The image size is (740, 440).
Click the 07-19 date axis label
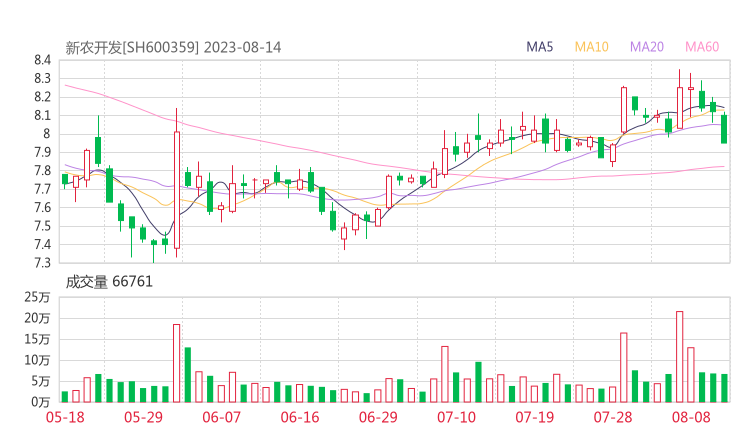[x=534, y=417]
